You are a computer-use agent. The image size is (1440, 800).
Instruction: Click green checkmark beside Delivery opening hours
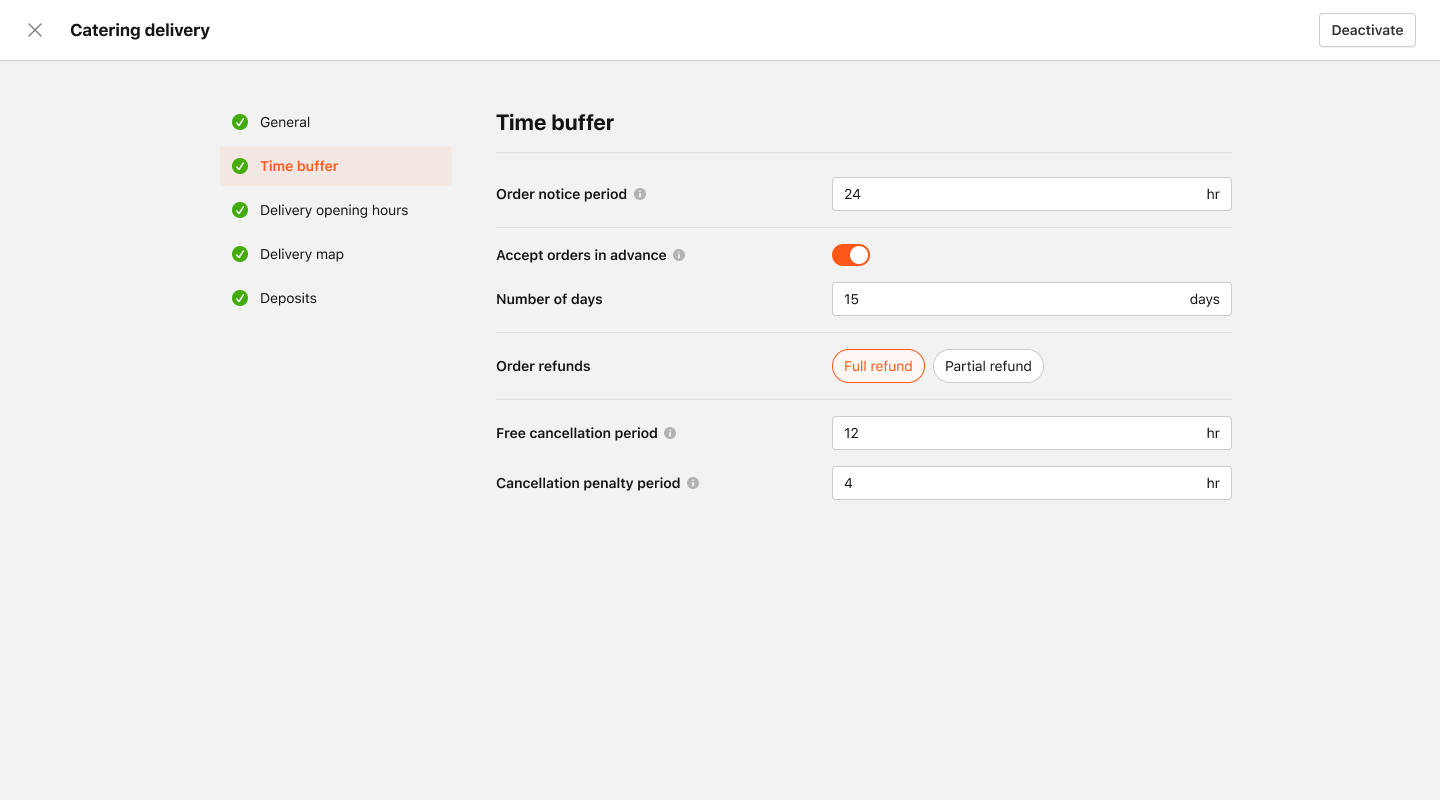[240, 210]
